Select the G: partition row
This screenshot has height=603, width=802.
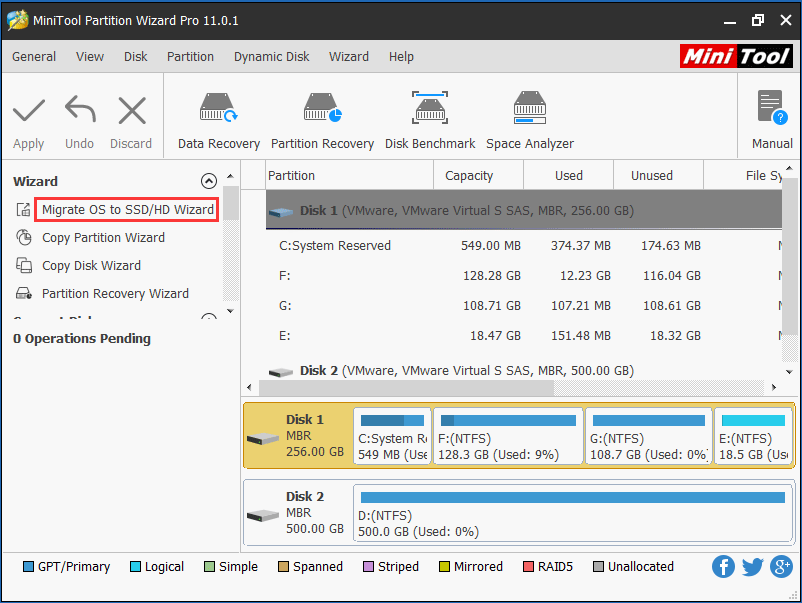(x=524, y=306)
